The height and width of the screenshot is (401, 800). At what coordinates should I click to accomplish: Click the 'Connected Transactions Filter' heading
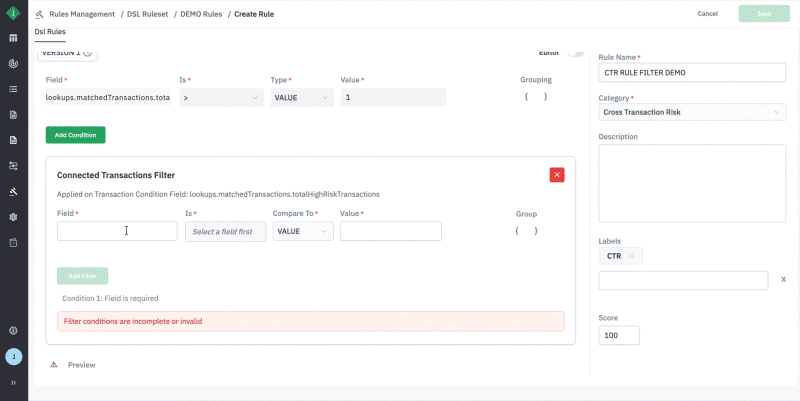pos(116,175)
